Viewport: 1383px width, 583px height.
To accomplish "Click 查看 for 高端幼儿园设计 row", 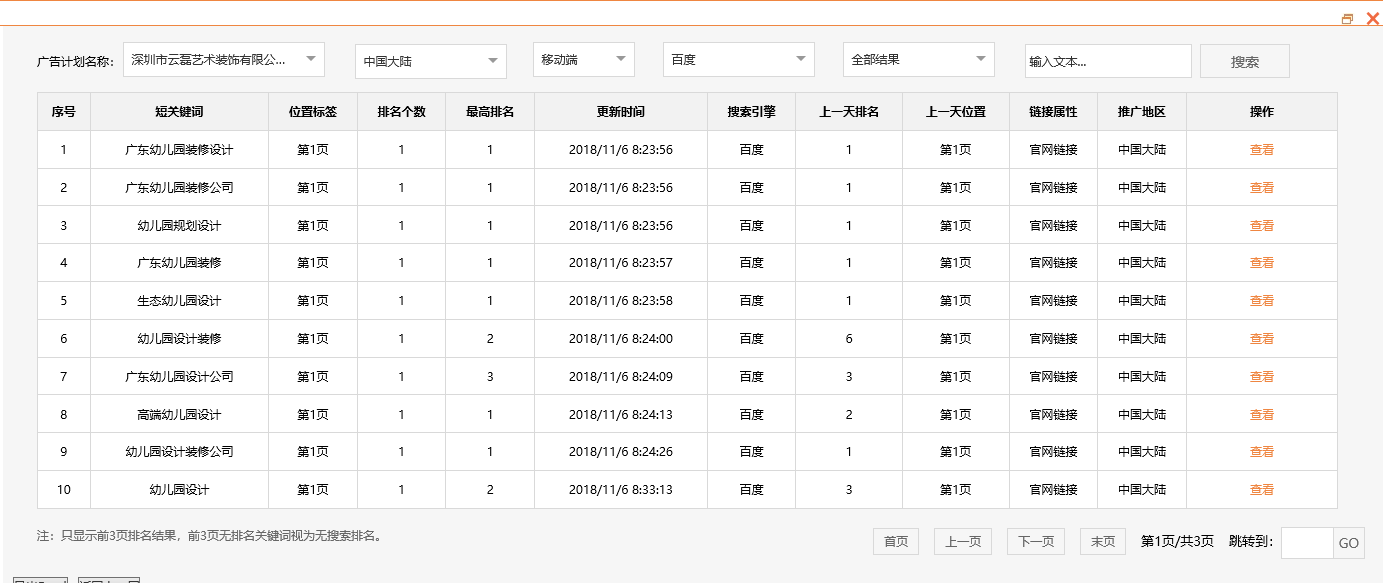I will click(x=1262, y=413).
